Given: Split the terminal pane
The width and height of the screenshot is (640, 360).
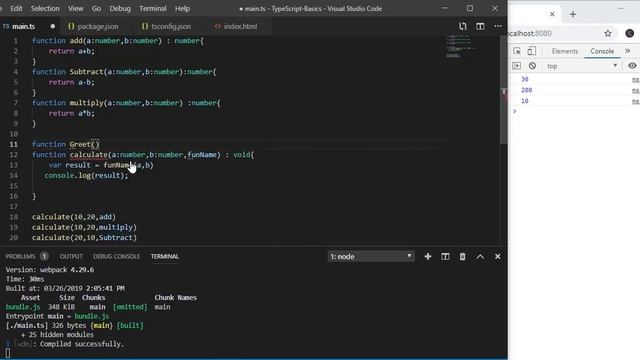Looking at the screenshot, I should [x=445, y=256].
